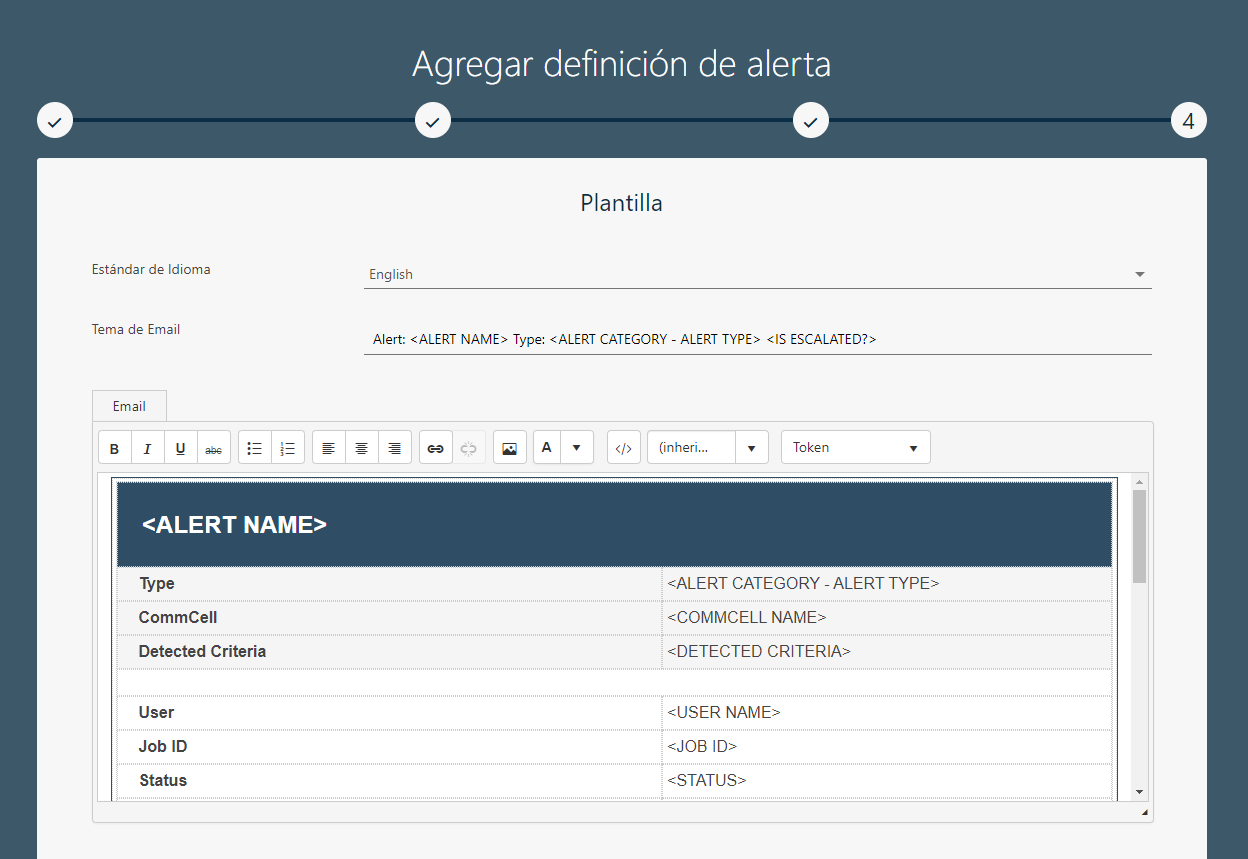This screenshot has height=859, width=1248.
Task: Open the Token dropdown
Action: [x=855, y=448]
